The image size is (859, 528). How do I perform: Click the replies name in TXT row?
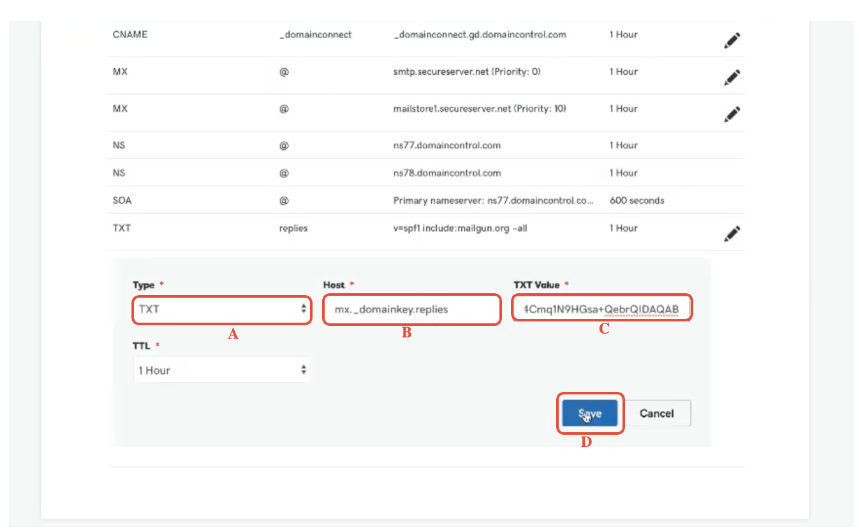click(x=292, y=228)
